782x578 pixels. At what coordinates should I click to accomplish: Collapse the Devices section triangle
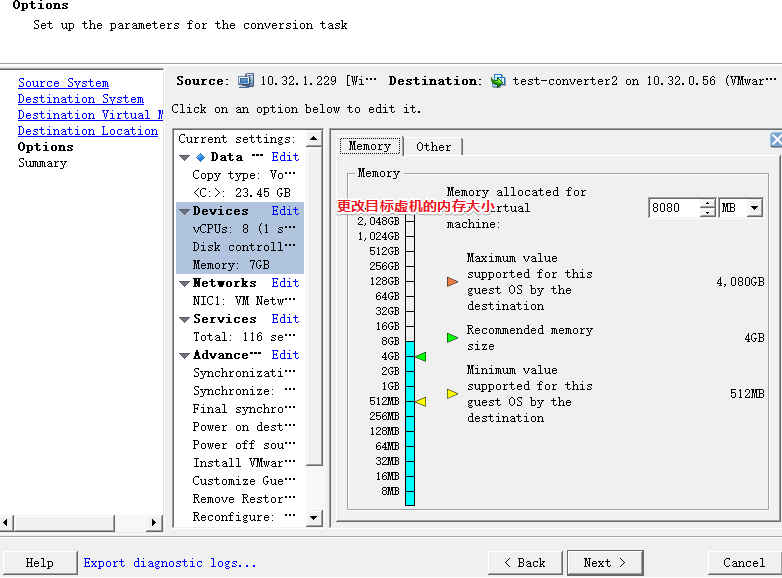coord(185,212)
